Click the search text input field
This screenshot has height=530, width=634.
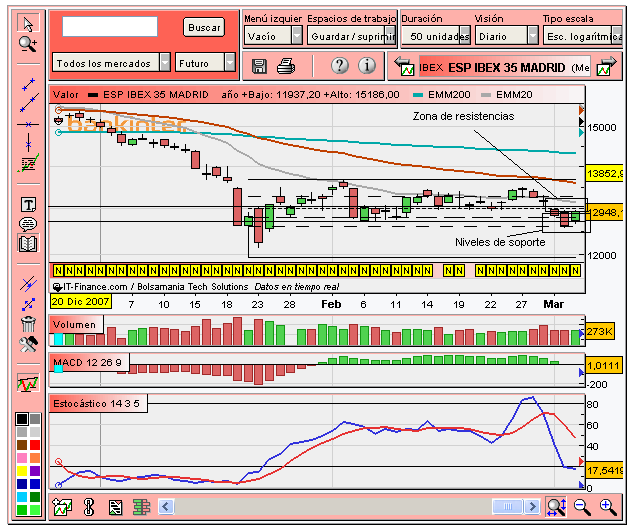pyautogui.click(x=110, y=27)
